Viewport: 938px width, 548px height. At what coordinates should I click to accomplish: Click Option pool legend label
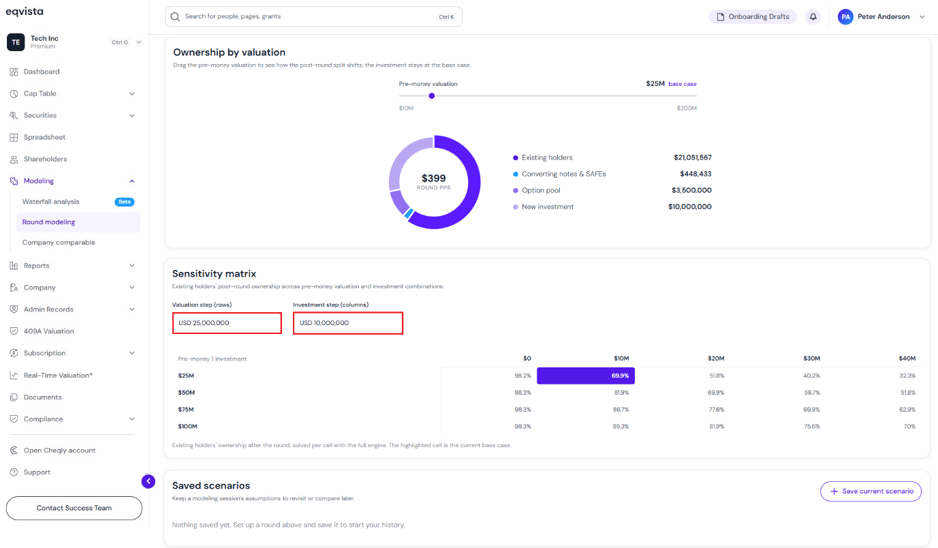click(x=541, y=190)
